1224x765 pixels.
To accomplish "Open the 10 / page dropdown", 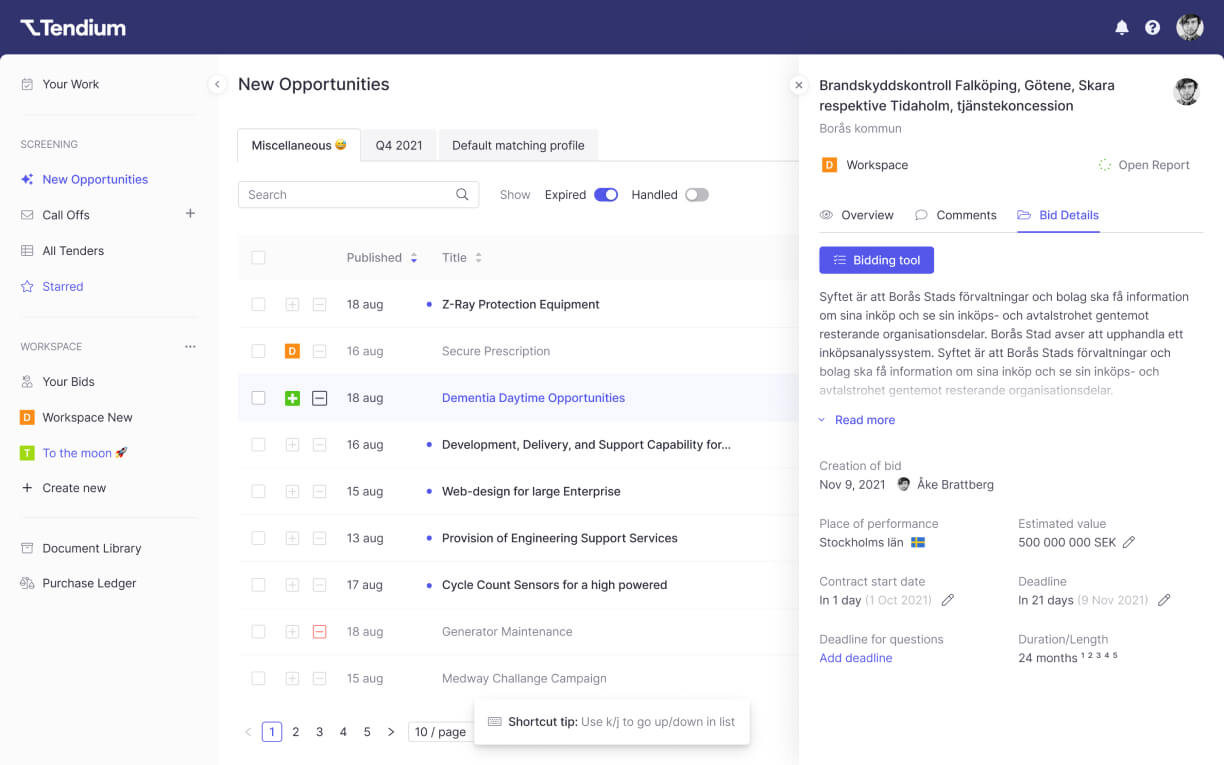I will click(x=440, y=732).
